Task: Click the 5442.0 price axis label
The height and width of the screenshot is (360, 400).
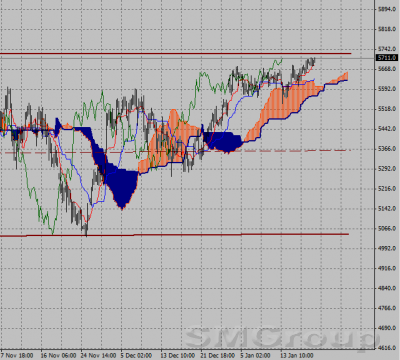Action: click(387, 129)
